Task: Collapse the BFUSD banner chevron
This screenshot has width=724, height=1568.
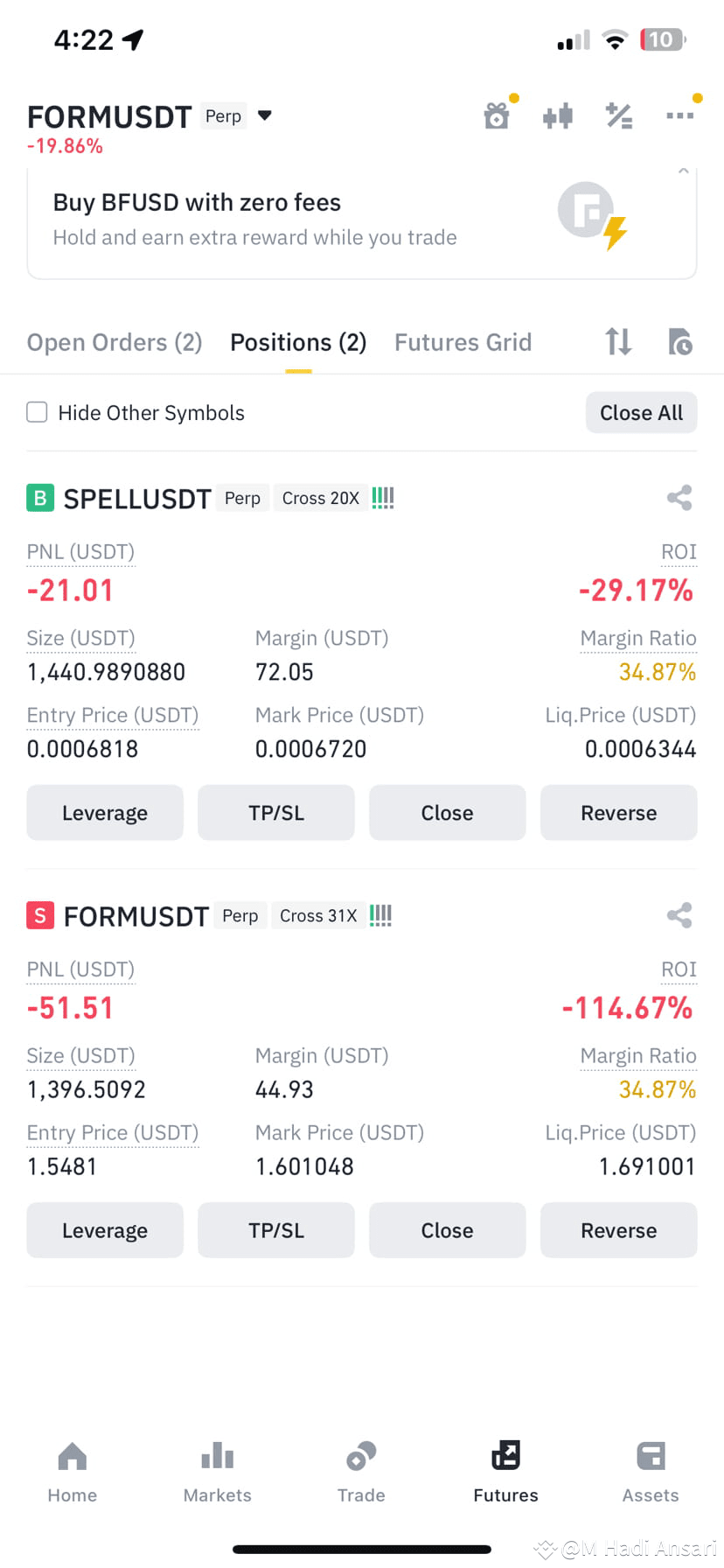Action: 684,171
